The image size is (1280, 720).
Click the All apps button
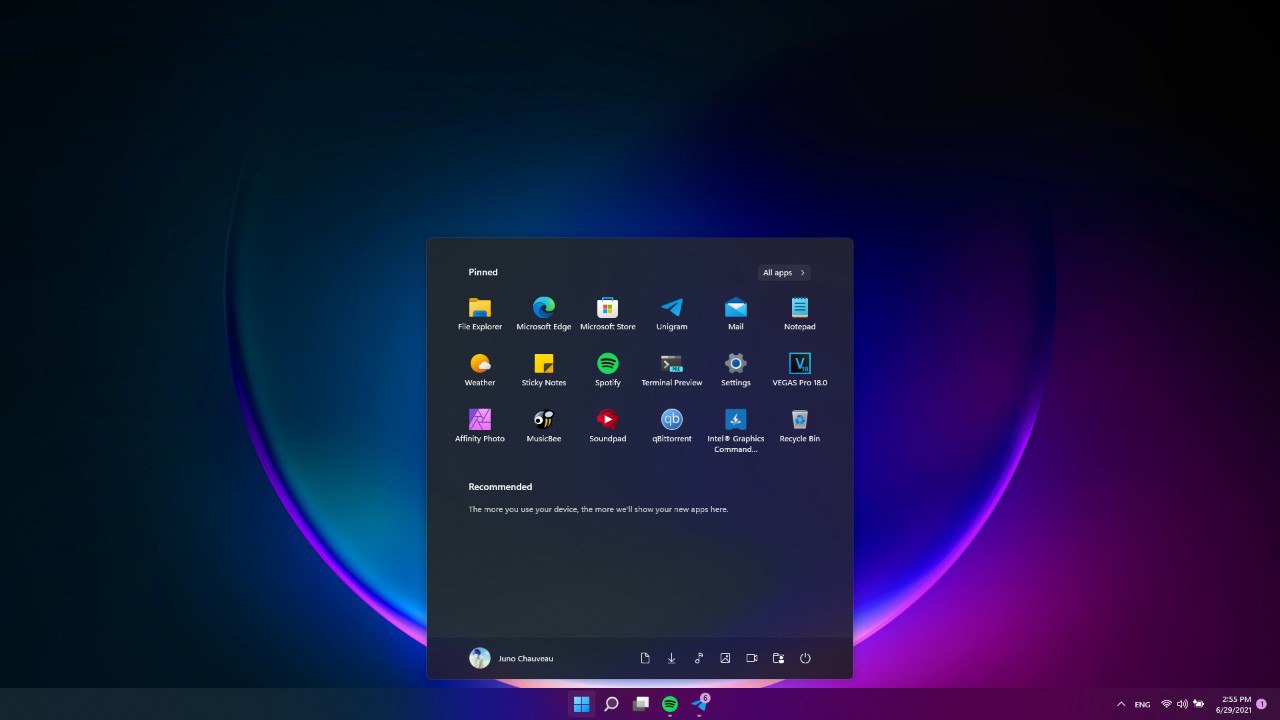tap(784, 272)
